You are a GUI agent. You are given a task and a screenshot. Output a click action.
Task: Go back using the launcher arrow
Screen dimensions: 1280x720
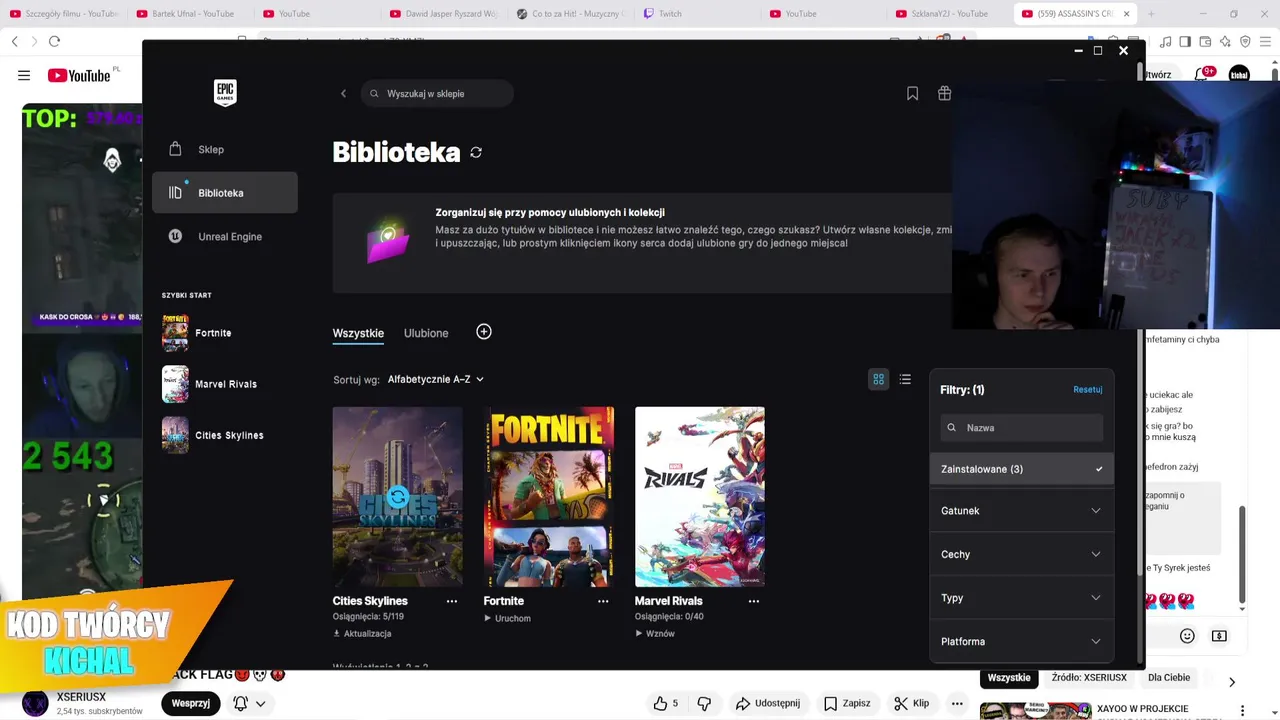[x=343, y=94]
